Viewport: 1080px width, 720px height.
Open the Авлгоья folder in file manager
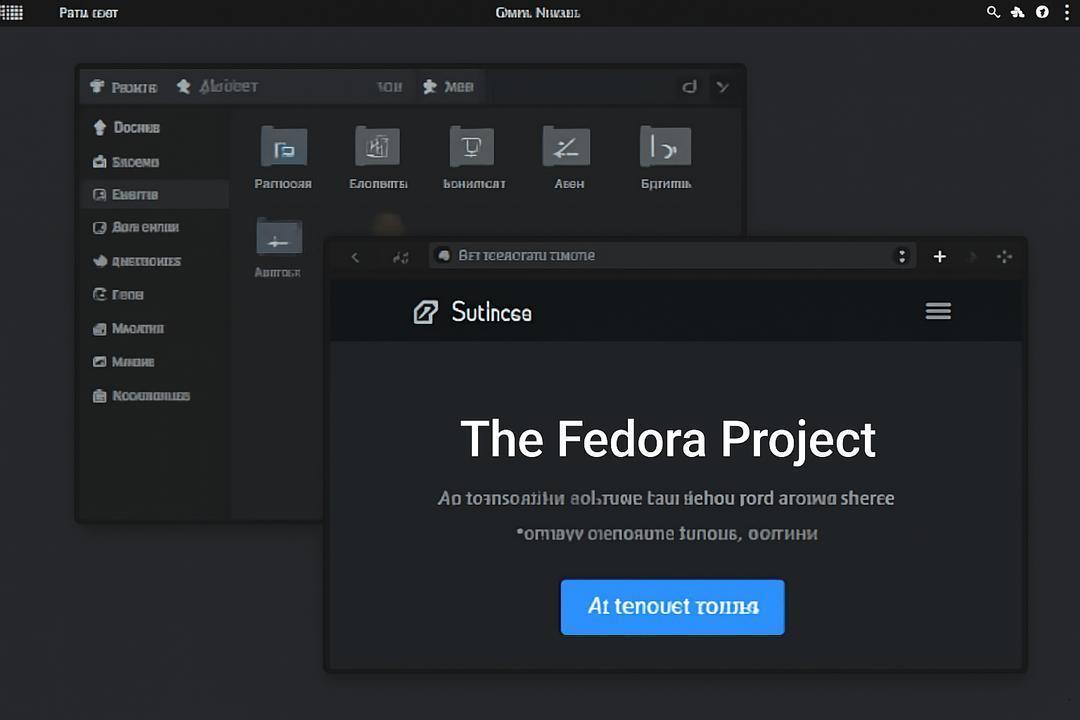(278, 247)
